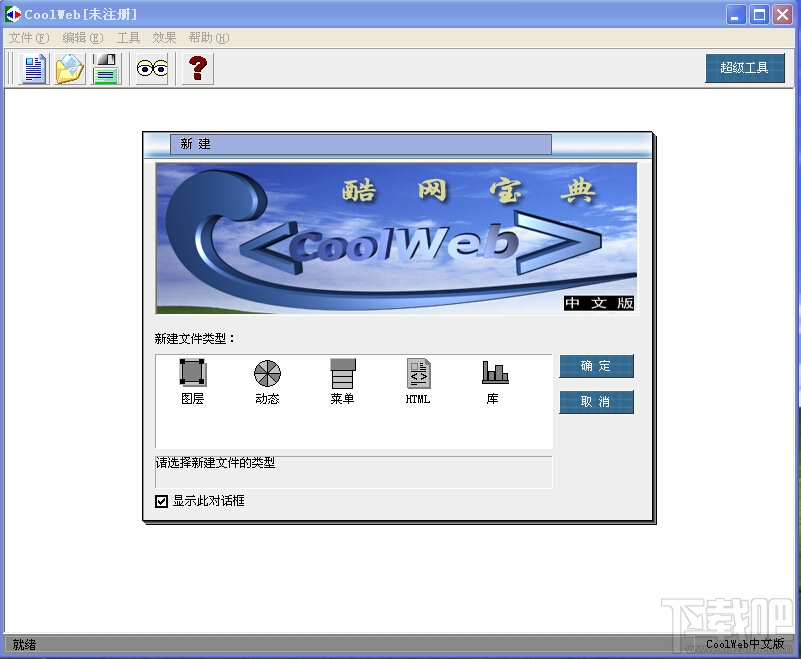This screenshot has height=659, width=801.
Task: Click the CoolWeb banner image
Action: pyautogui.click(x=396, y=238)
